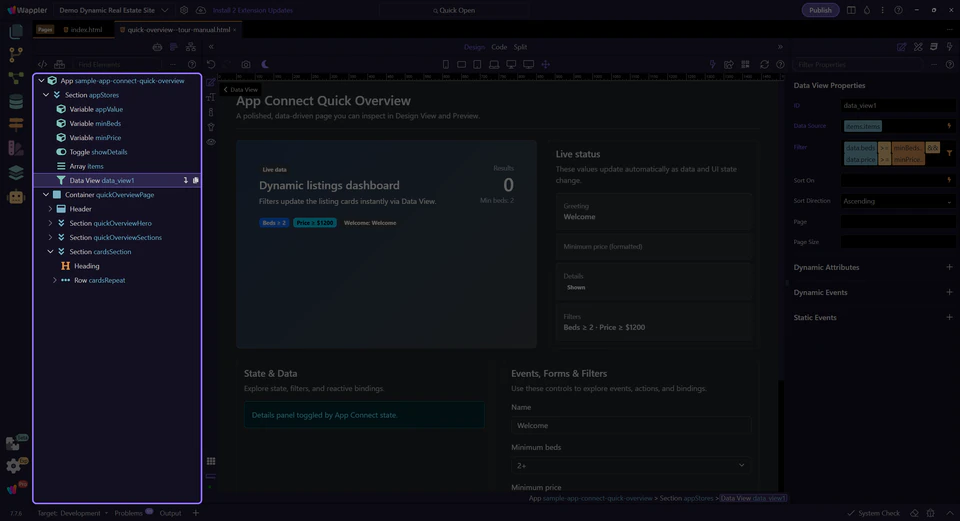Open the Theme Manager palette icon
Screen dimensions: 960x521
pyautogui.click(x=16, y=148)
